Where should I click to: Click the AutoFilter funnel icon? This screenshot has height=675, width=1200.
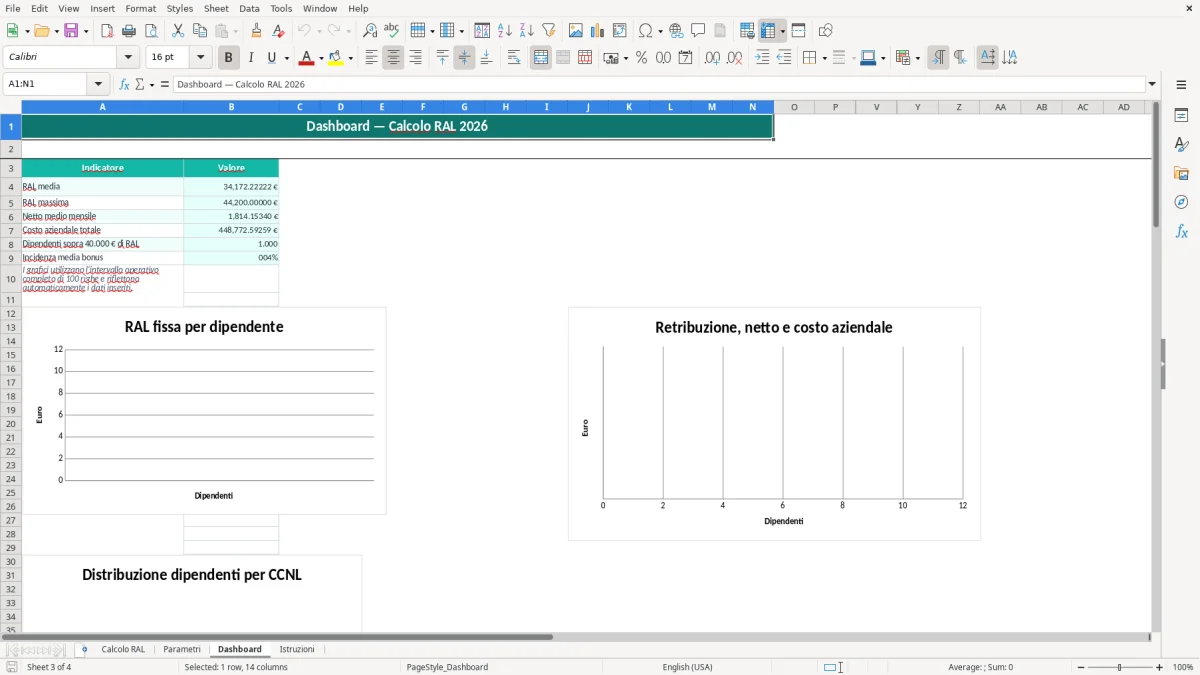(x=548, y=31)
